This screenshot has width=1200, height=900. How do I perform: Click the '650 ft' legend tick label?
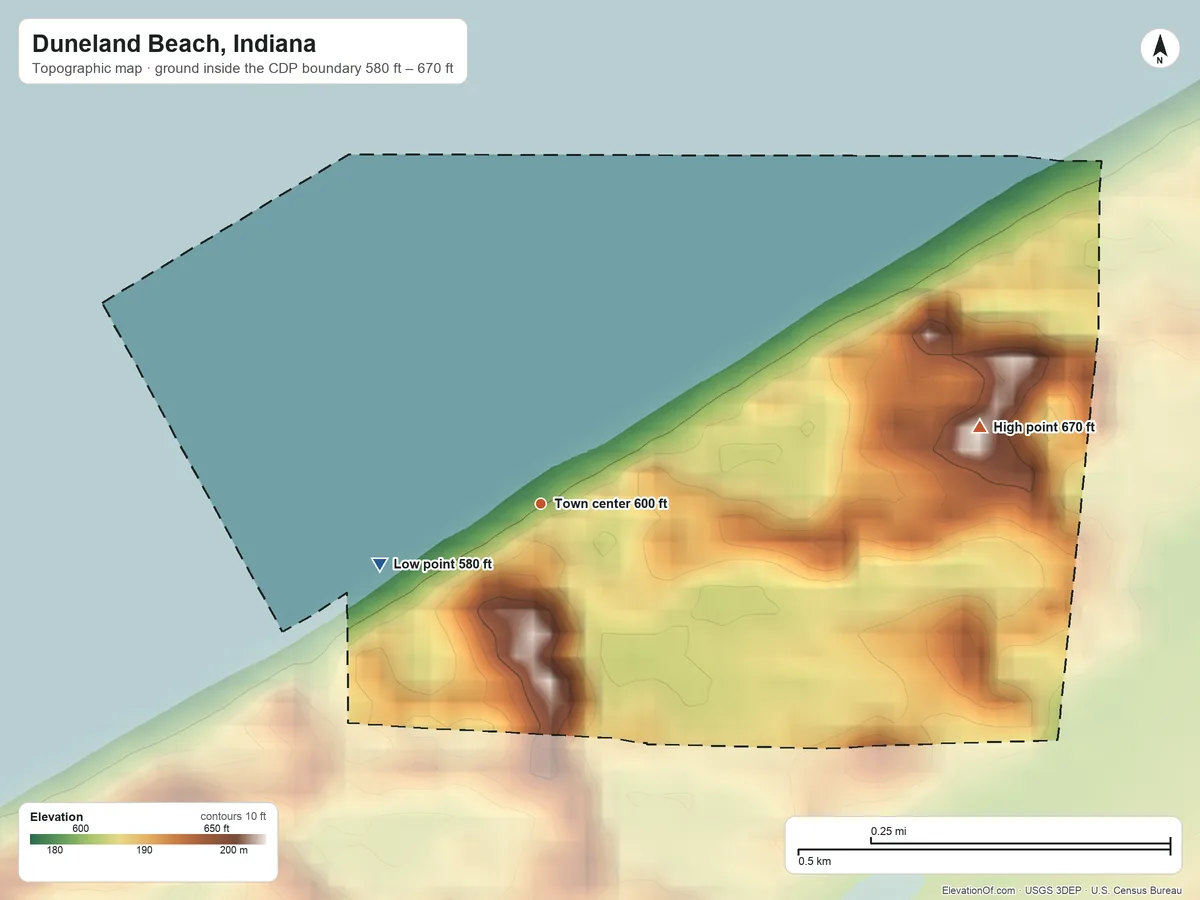217,828
